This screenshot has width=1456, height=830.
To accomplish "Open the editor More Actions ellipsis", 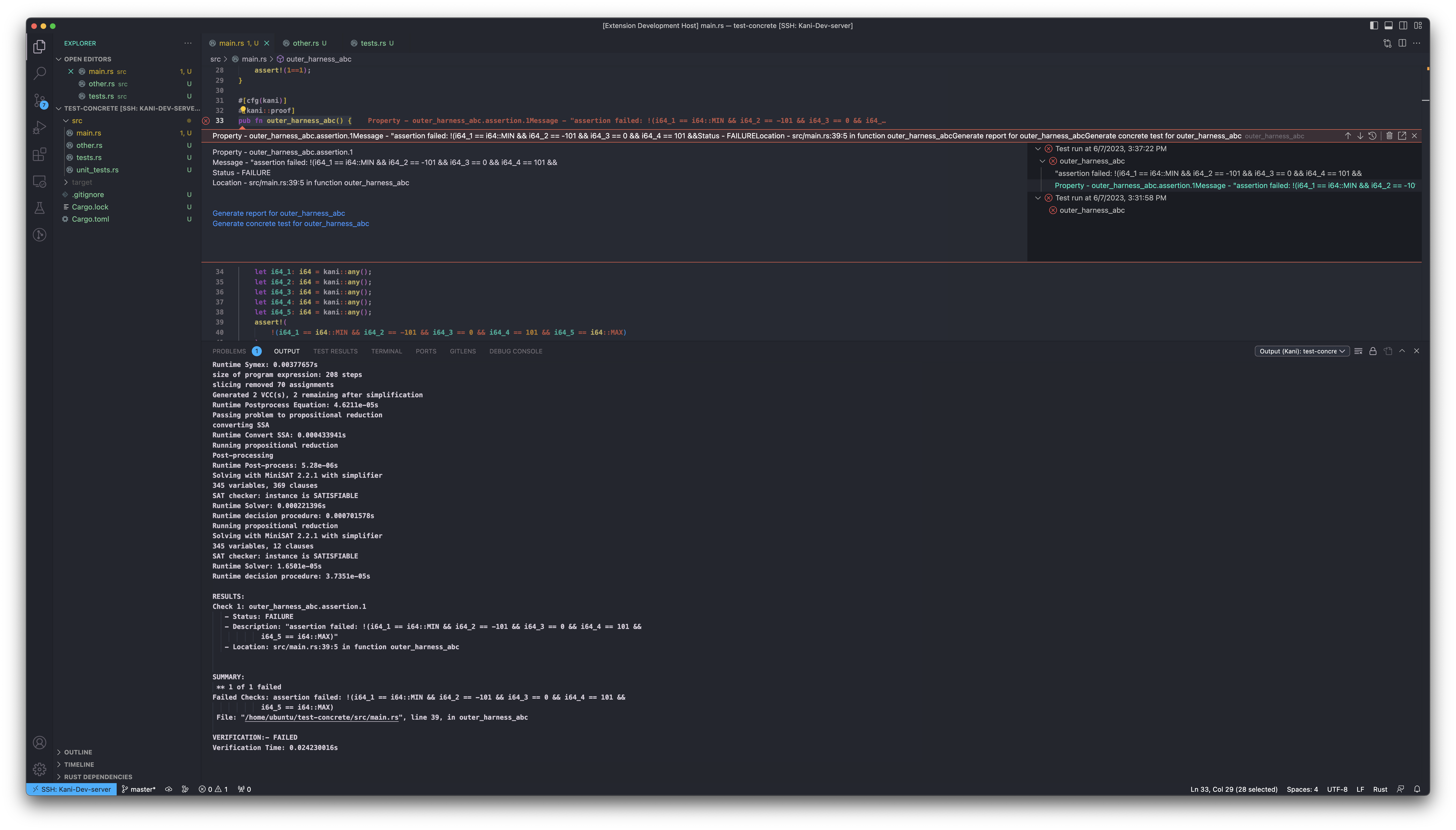I will [x=1417, y=43].
